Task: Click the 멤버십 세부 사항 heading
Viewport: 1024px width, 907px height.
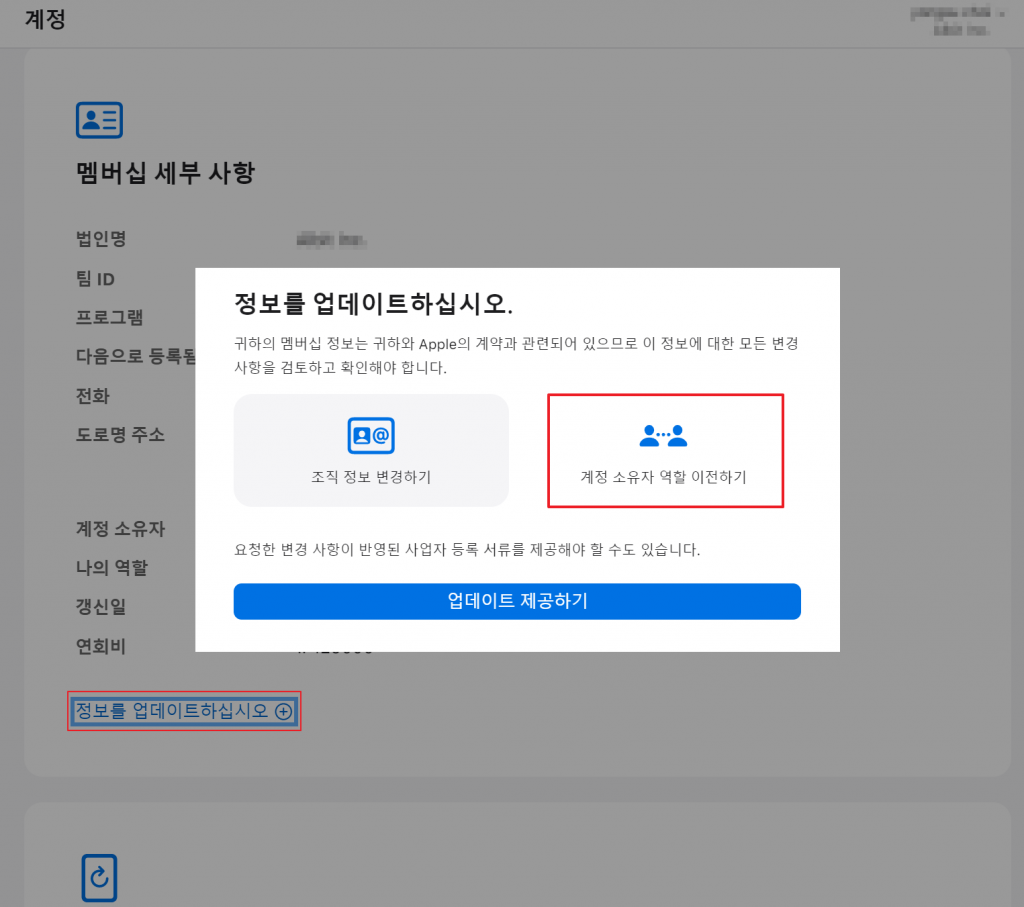Action: pyautogui.click(x=165, y=173)
